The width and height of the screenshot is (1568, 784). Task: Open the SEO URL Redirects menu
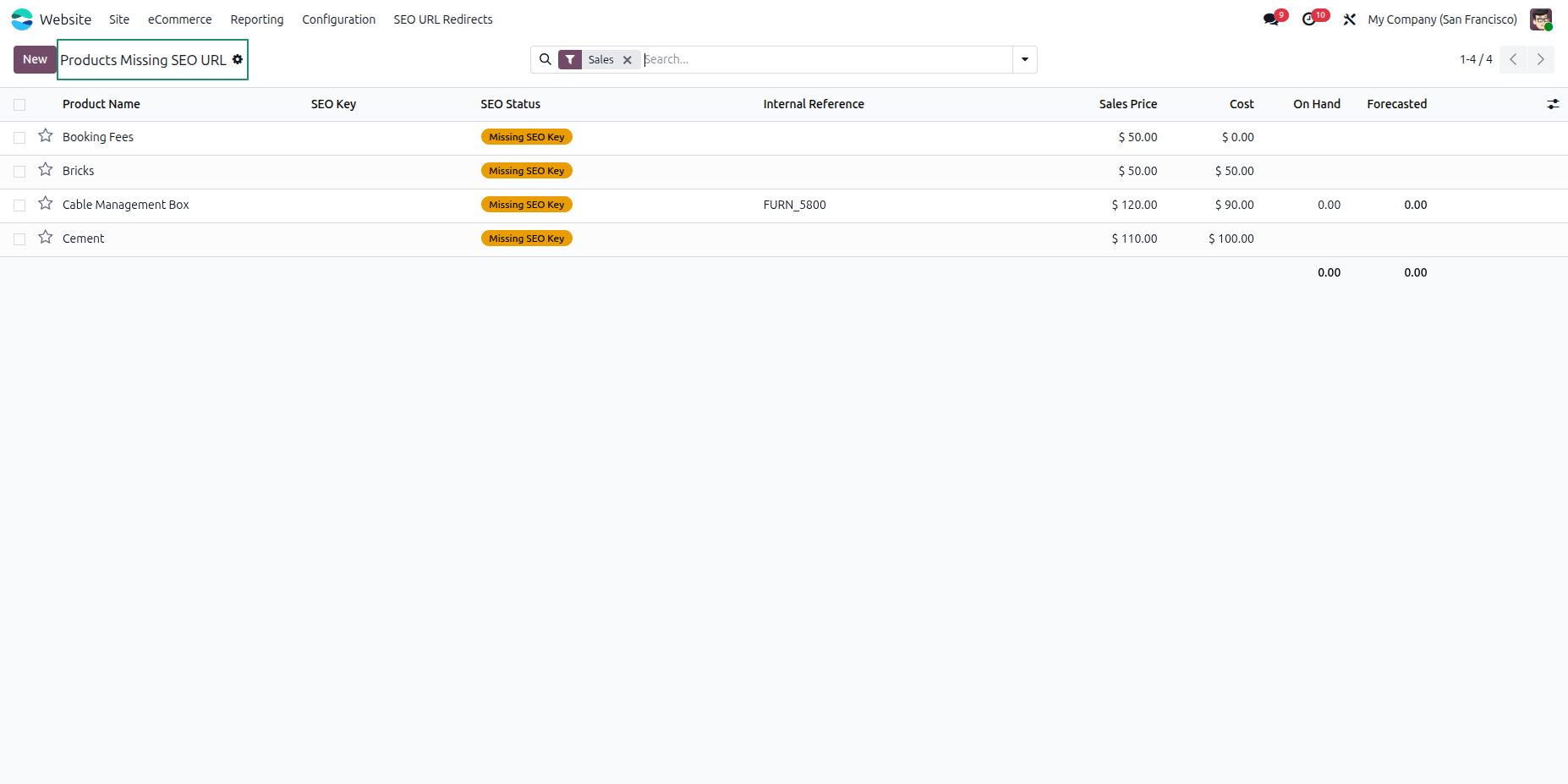(443, 19)
